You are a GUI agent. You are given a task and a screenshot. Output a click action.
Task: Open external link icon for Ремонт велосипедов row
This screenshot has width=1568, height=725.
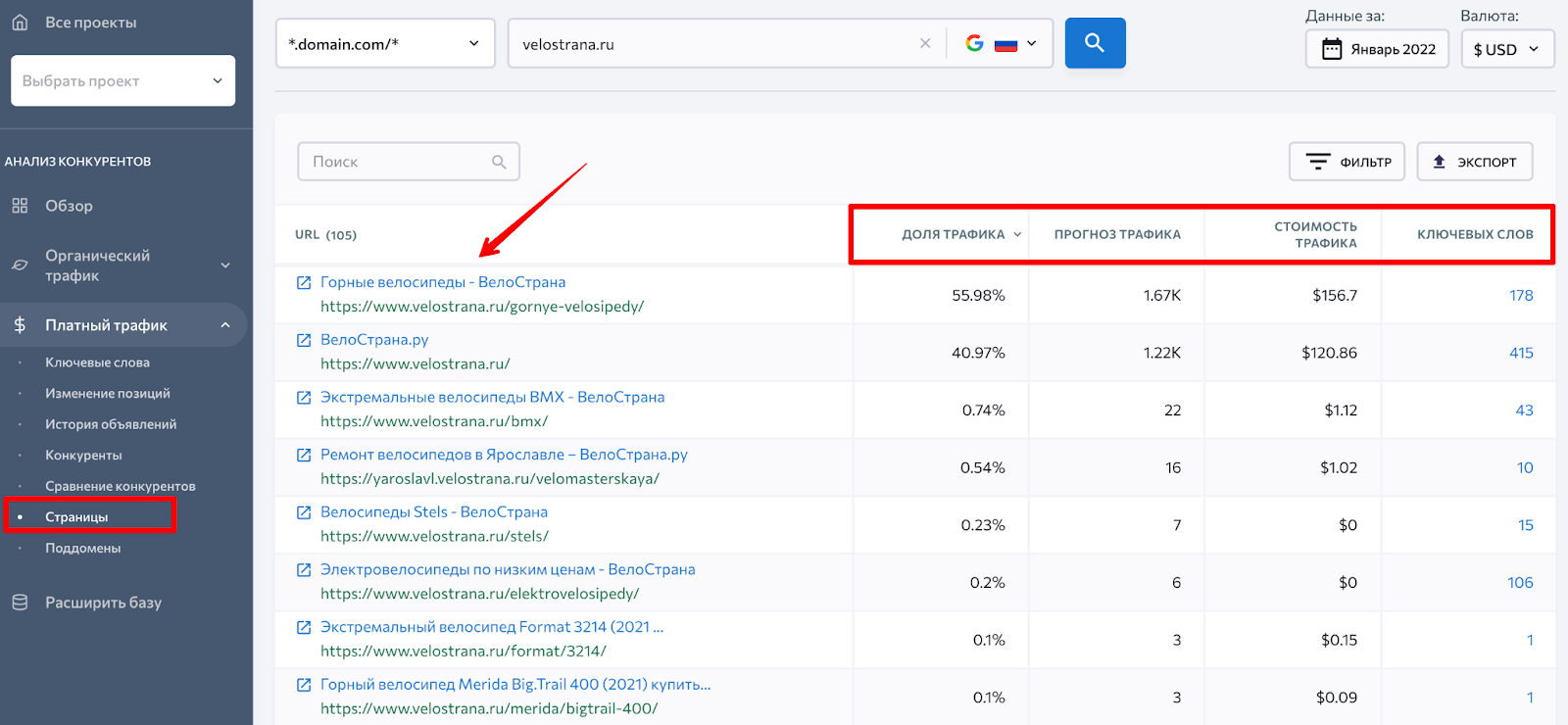tap(304, 455)
